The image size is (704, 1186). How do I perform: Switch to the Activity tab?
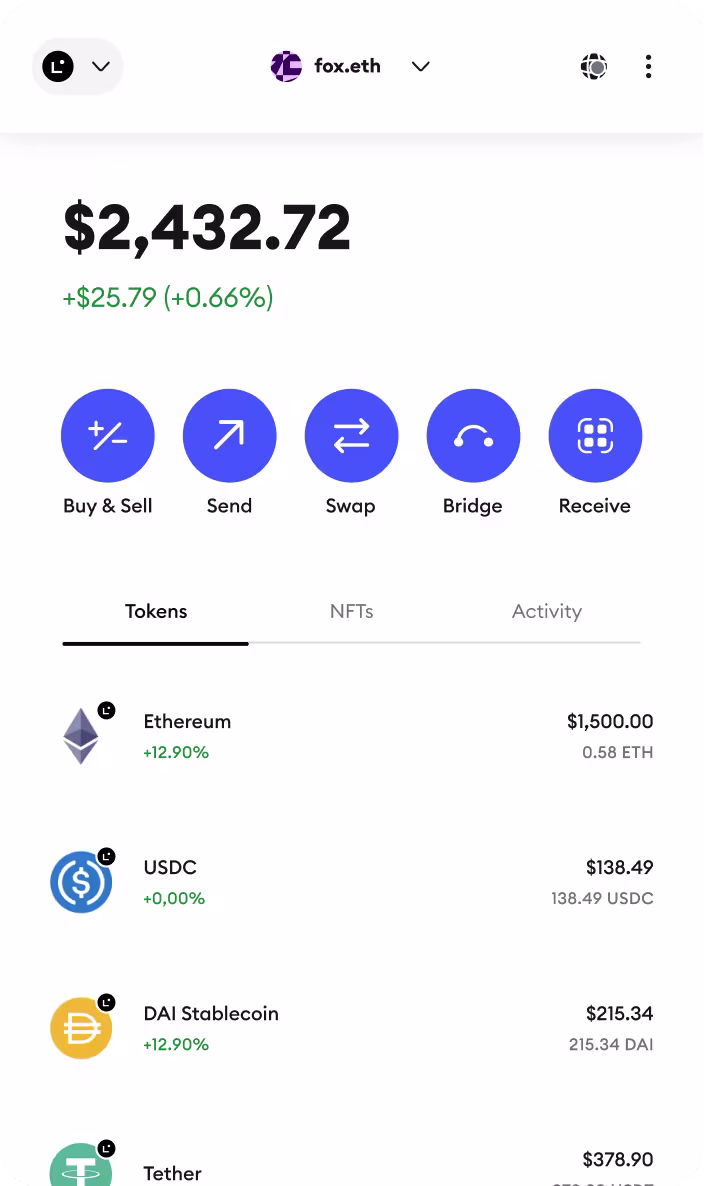pyautogui.click(x=546, y=611)
